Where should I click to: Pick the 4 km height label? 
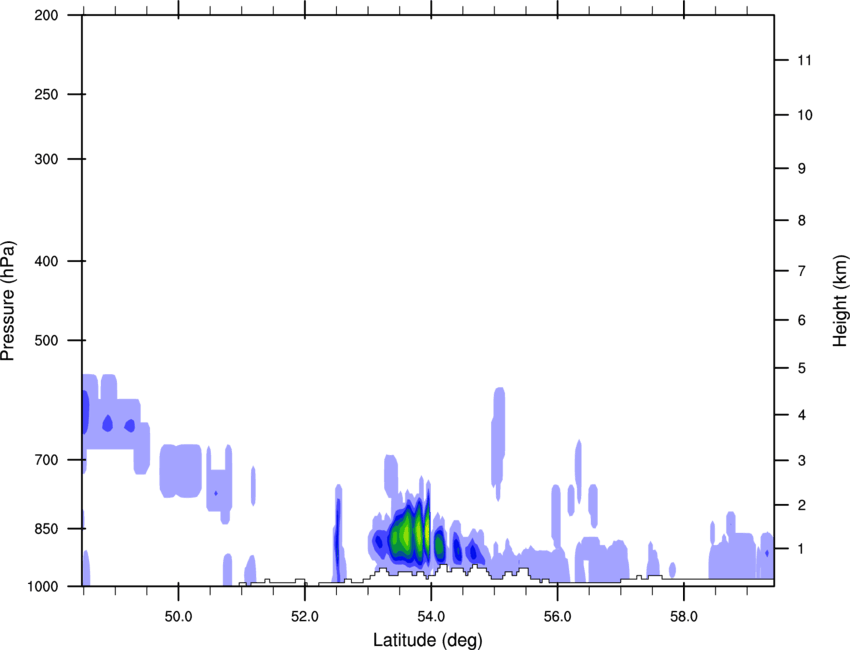point(801,415)
